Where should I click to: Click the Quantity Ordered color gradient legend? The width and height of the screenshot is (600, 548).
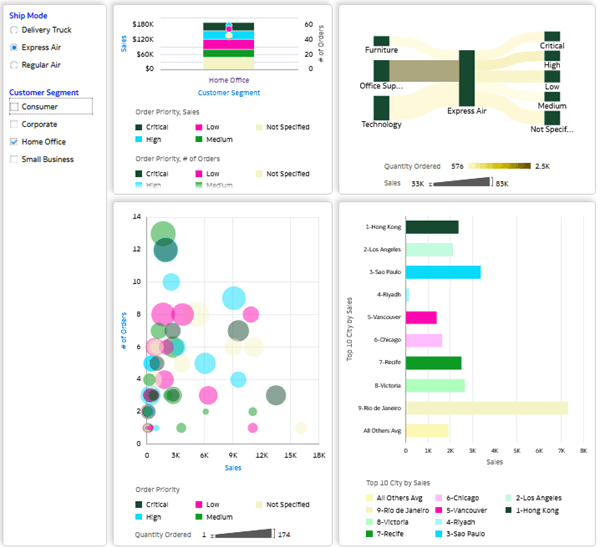click(499, 166)
